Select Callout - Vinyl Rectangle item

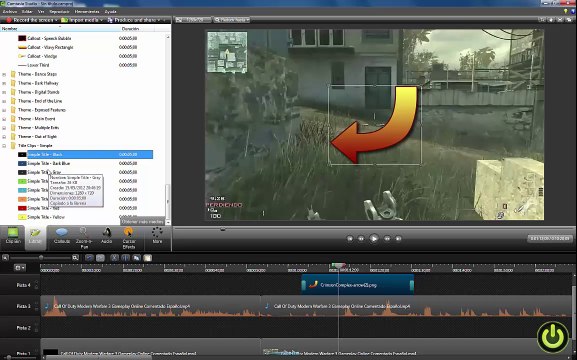click(x=50, y=47)
